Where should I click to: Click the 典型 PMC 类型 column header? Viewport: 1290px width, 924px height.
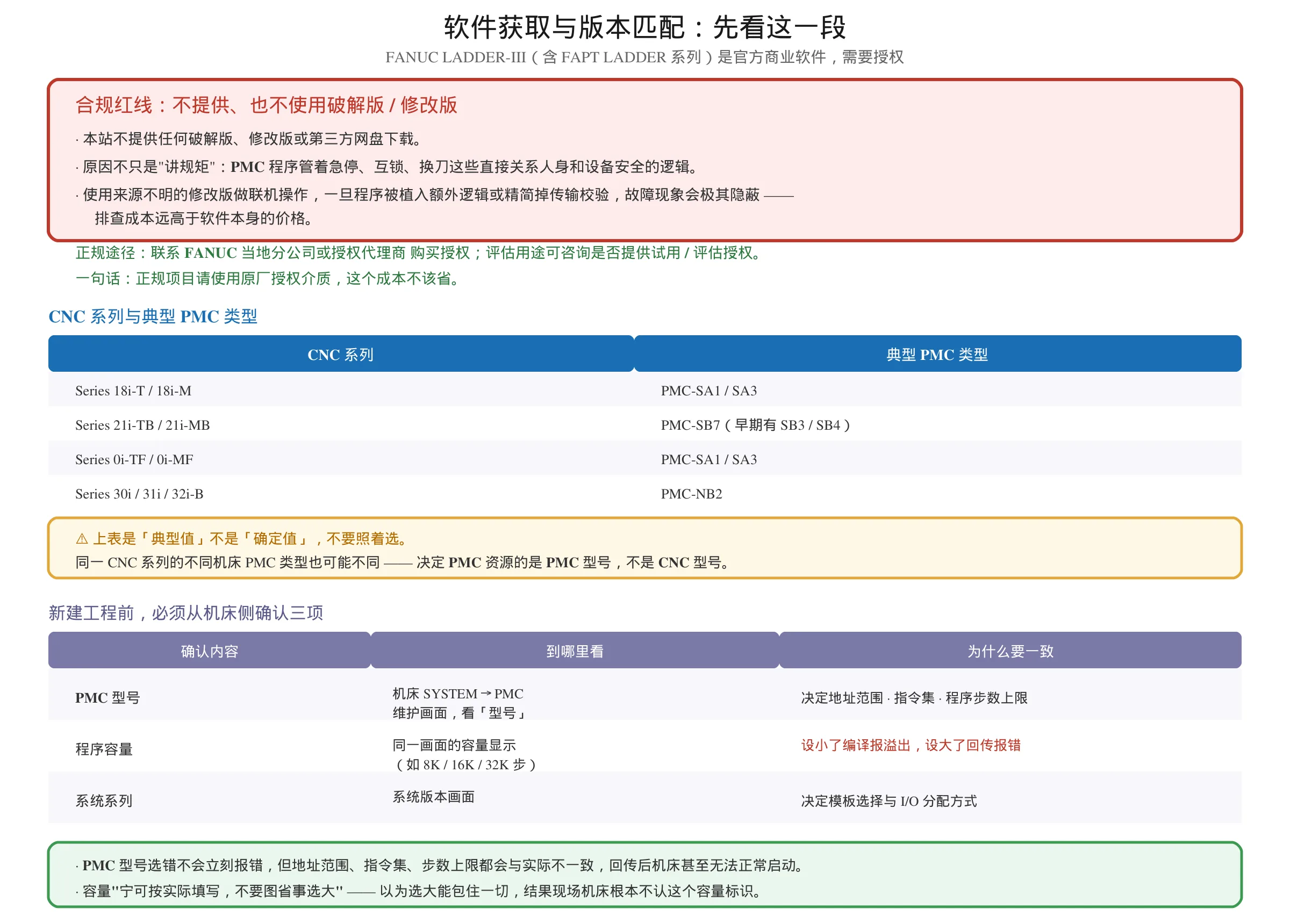tap(937, 354)
